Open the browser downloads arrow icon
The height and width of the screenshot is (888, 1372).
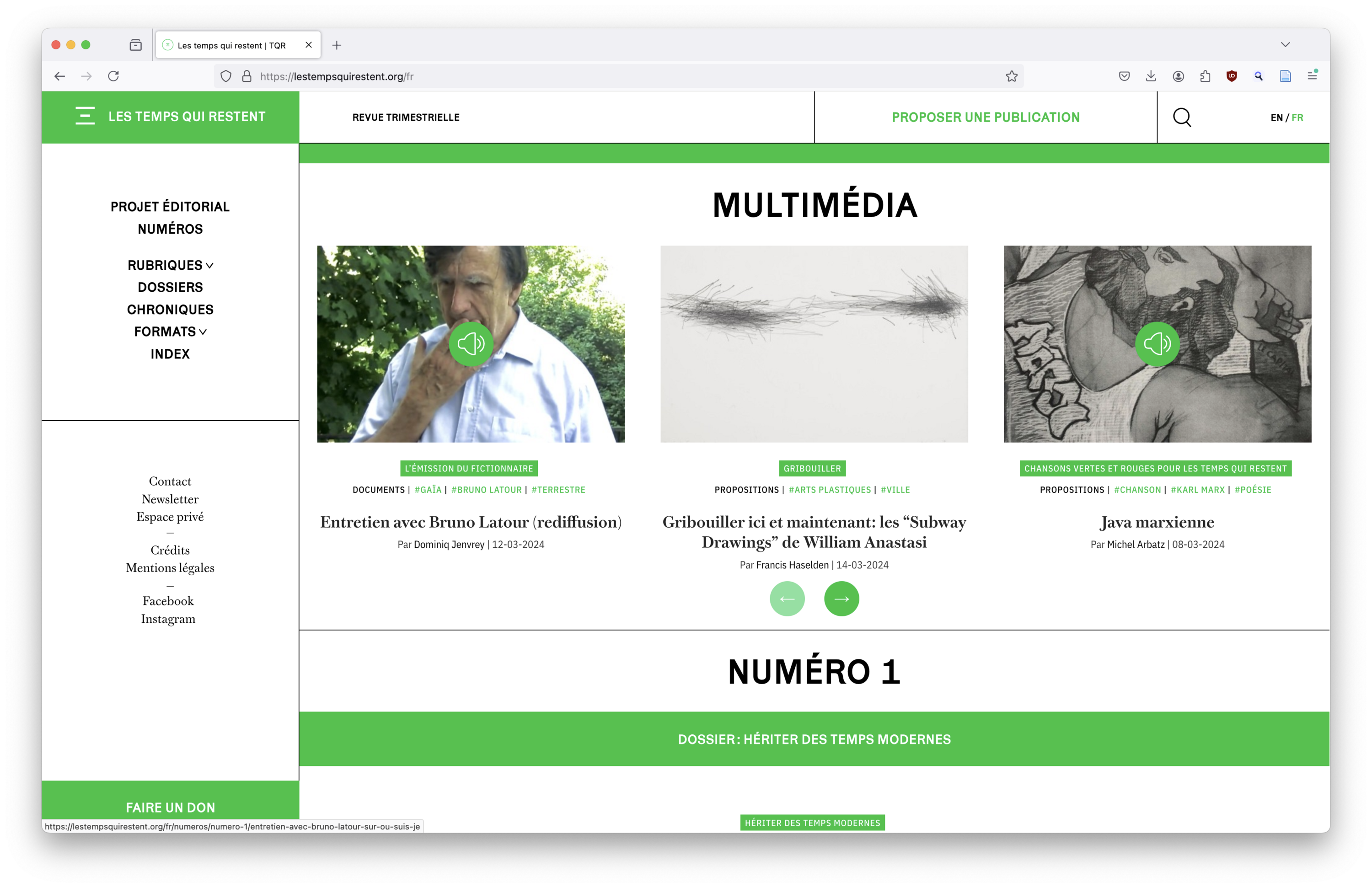pyautogui.click(x=1151, y=76)
